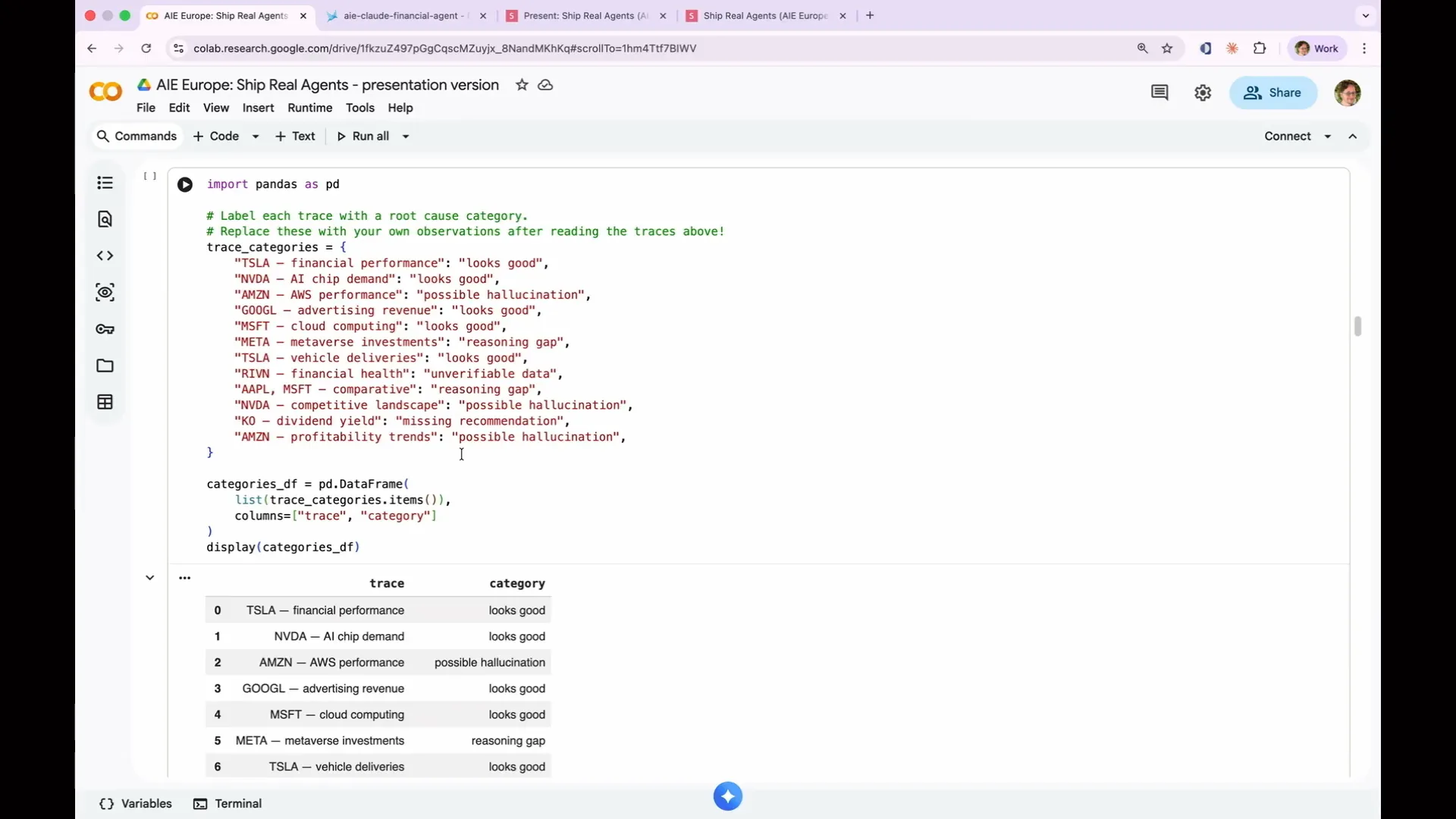Connect to a runtime
The image size is (1456, 819).
1288,136
